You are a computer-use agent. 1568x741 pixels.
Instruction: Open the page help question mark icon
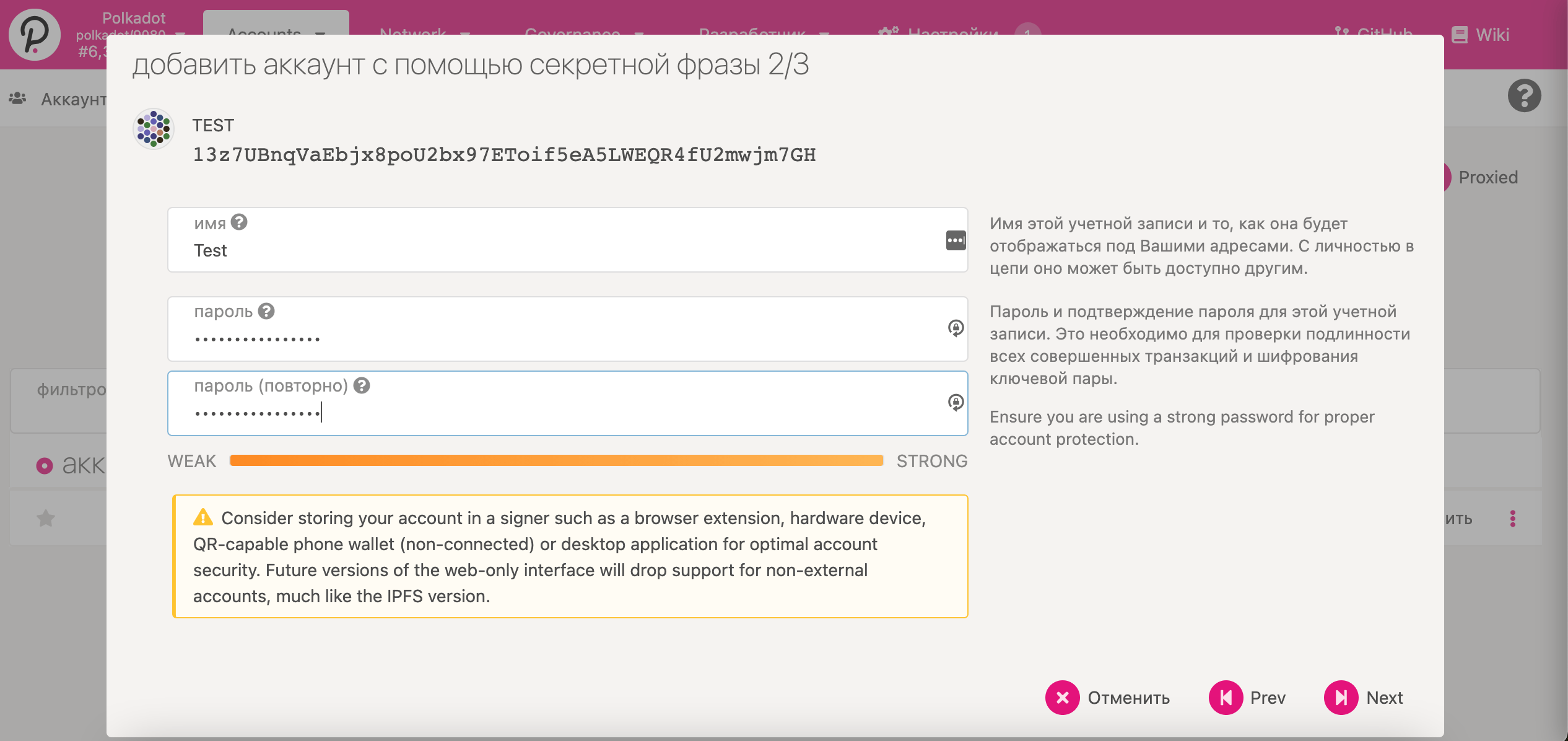(x=1524, y=96)
